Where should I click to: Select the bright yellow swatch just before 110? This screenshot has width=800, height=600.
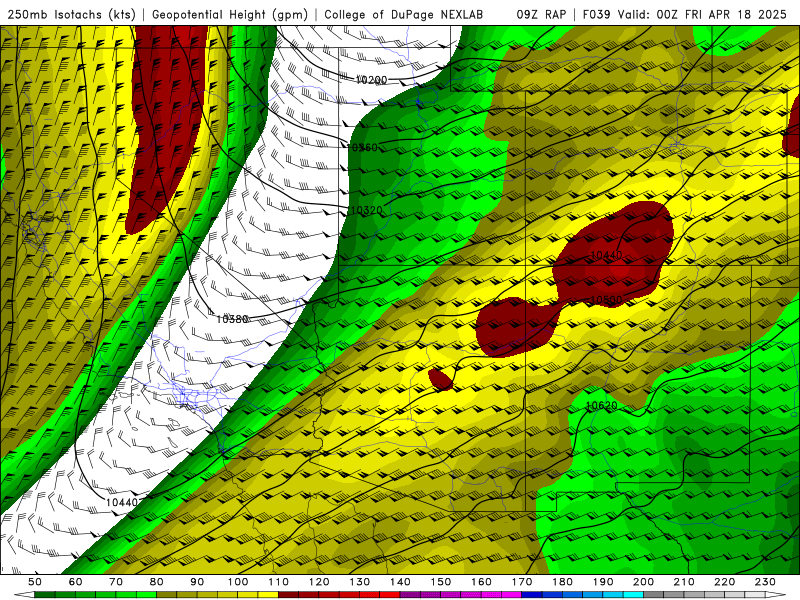coord(268,595)
